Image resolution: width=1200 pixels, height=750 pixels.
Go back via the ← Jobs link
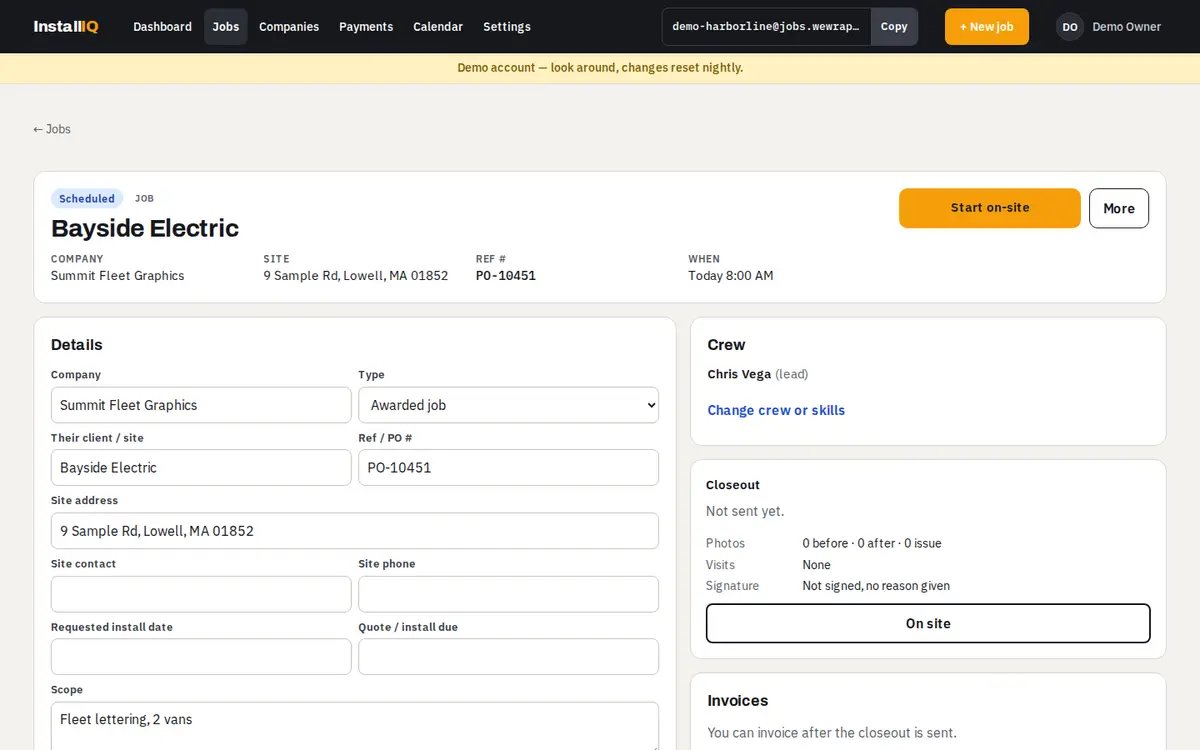(x=52, y=129)
